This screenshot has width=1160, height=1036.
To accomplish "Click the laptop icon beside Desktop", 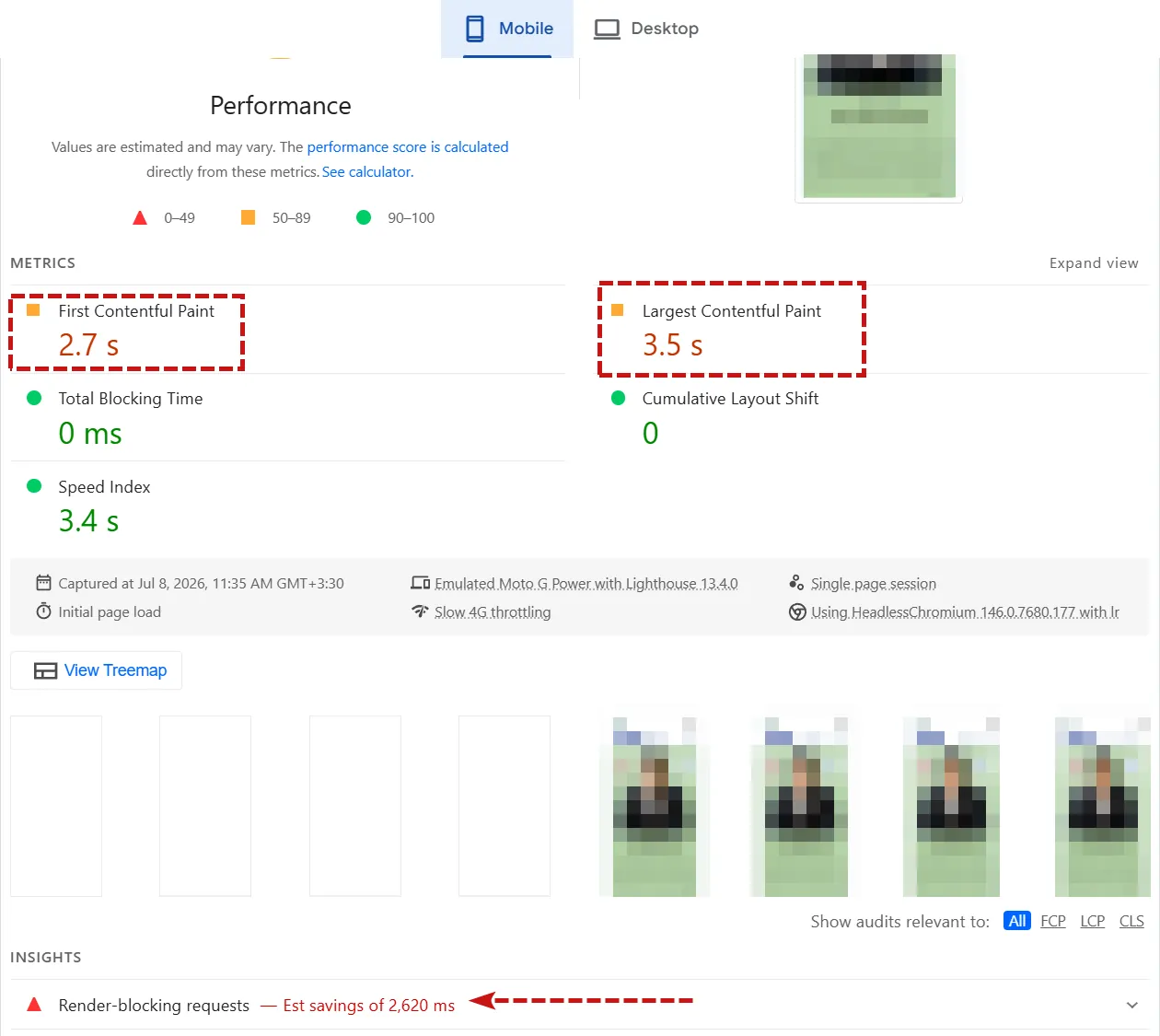I will (607, 29).
